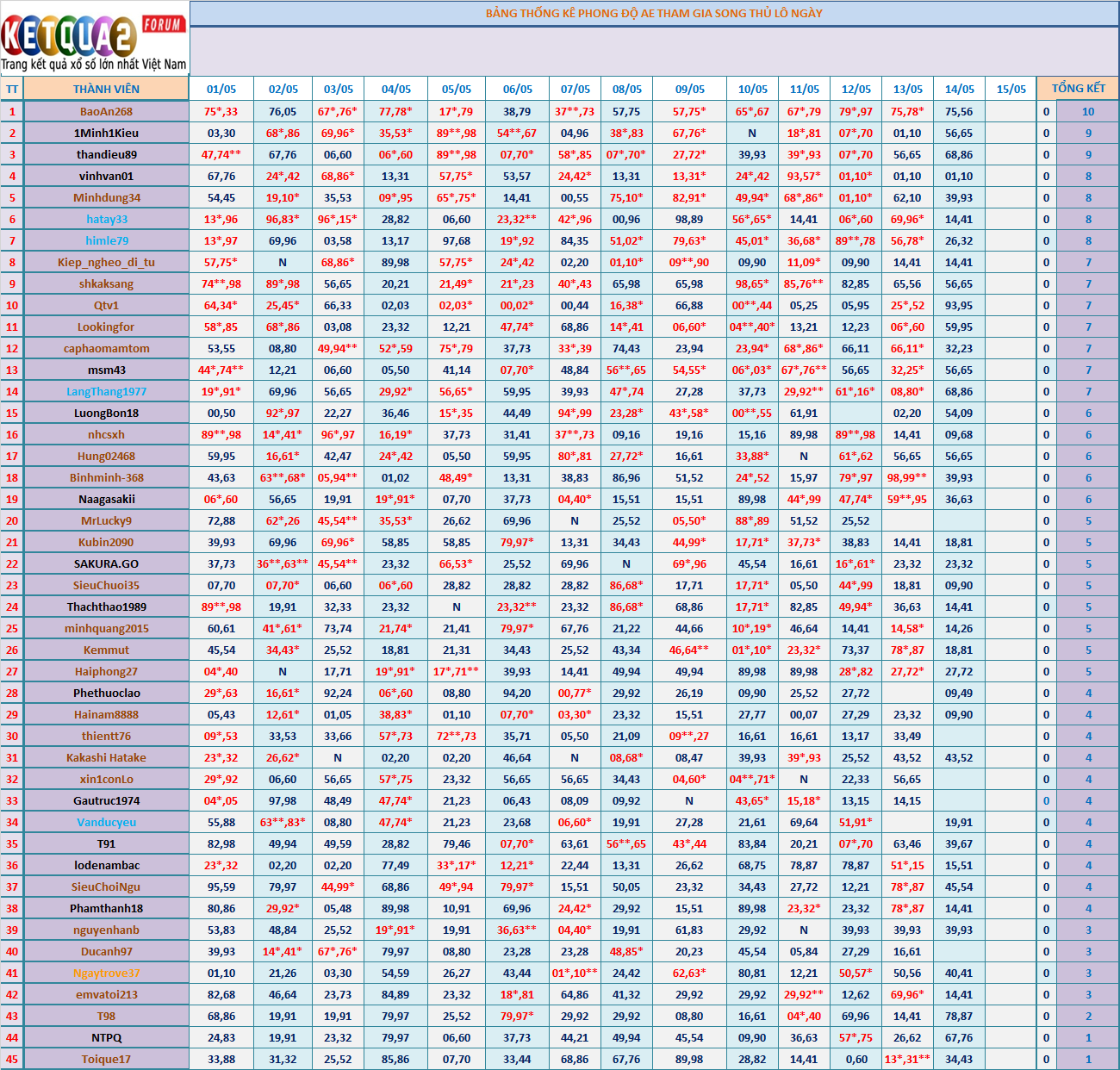Click T98's total score 2
The width and height of the screenshot is (1120, 1070).
[1088, 1016]
